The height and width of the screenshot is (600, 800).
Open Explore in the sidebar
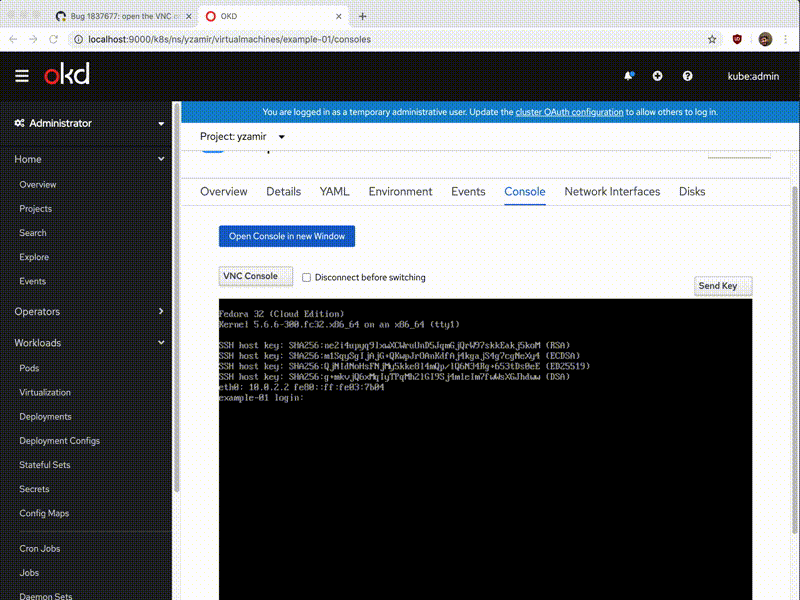coord(34,257)
